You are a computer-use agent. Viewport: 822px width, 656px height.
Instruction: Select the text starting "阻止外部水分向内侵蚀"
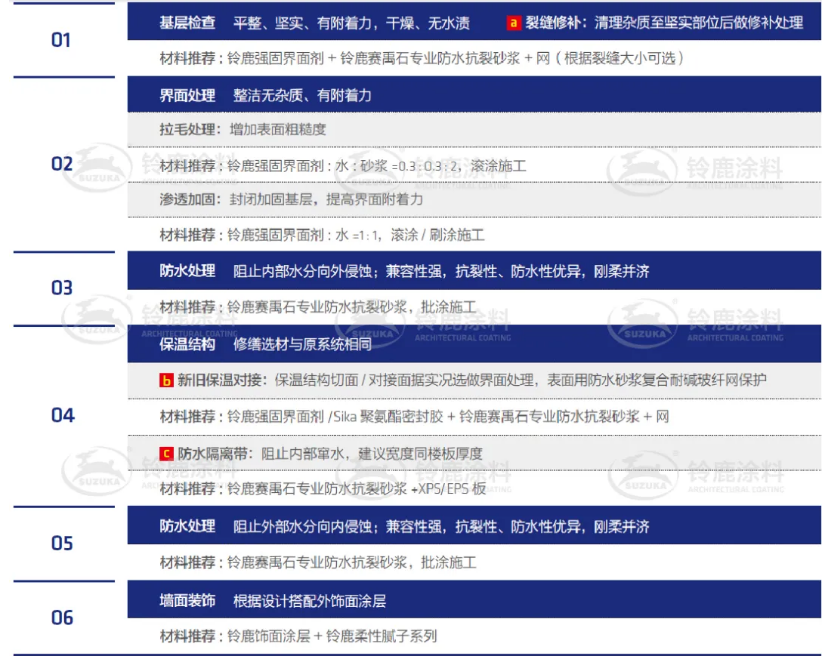point(441,526)
